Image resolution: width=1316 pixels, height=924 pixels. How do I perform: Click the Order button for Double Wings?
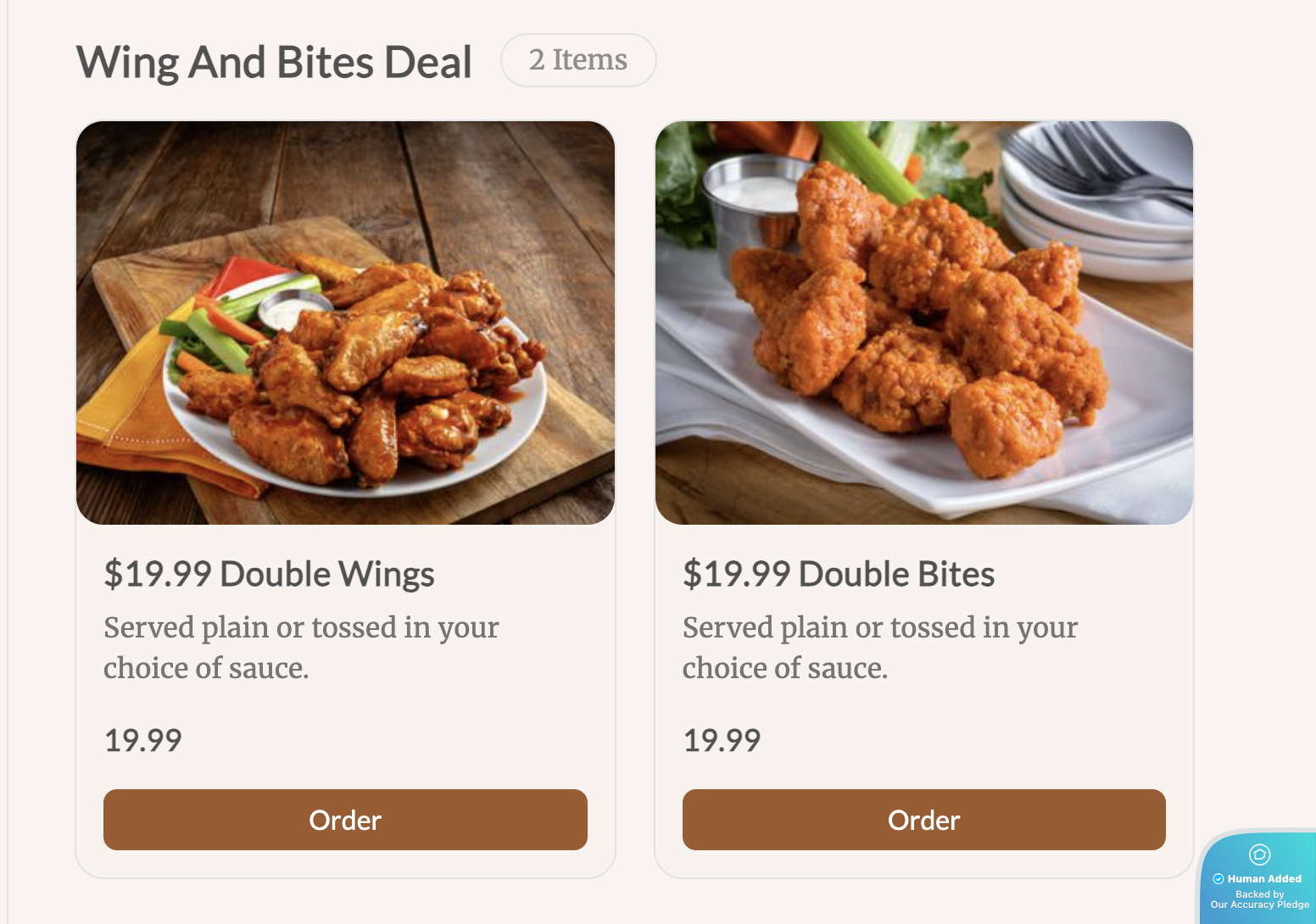pyautogui.click(x=345, y=820)
